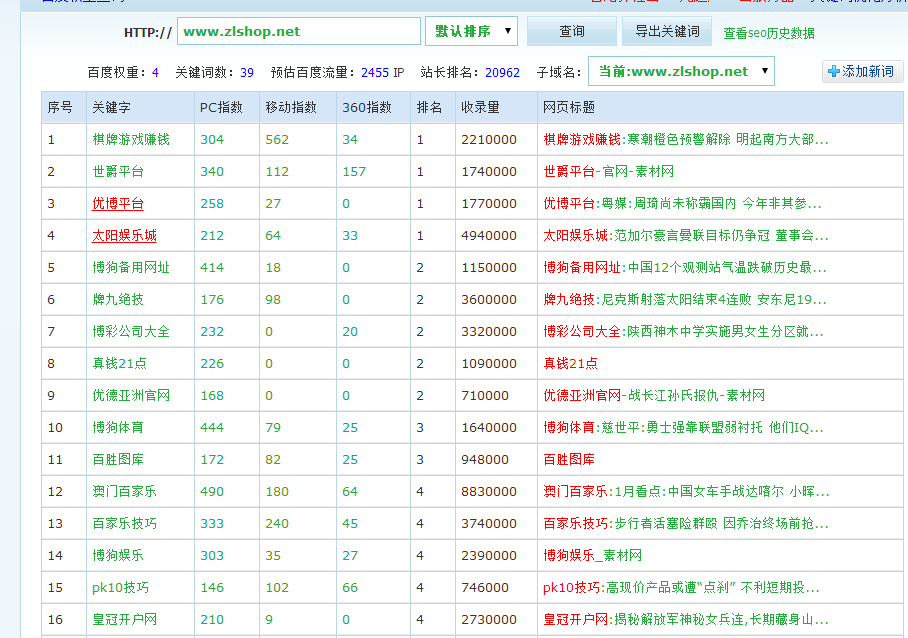Open the 当前:www.zlshop.net subdomain dropdown

pyautogui.click(x=681, y=71)
